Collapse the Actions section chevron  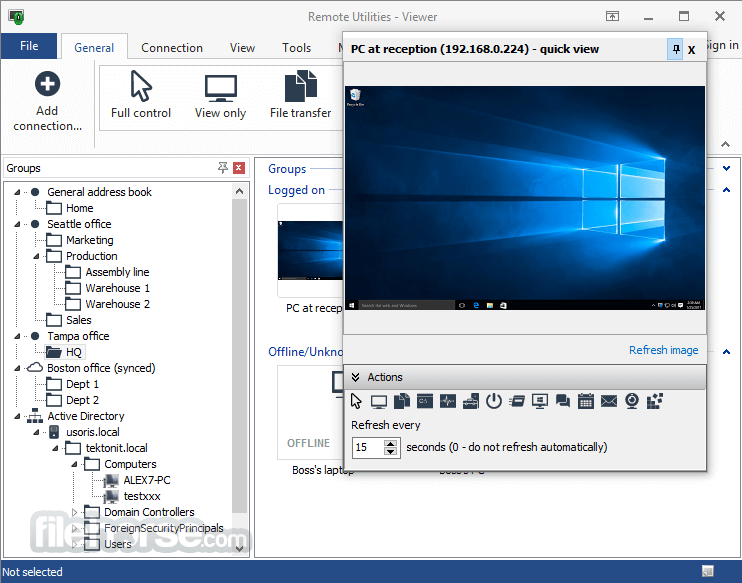tap(356, 377)
